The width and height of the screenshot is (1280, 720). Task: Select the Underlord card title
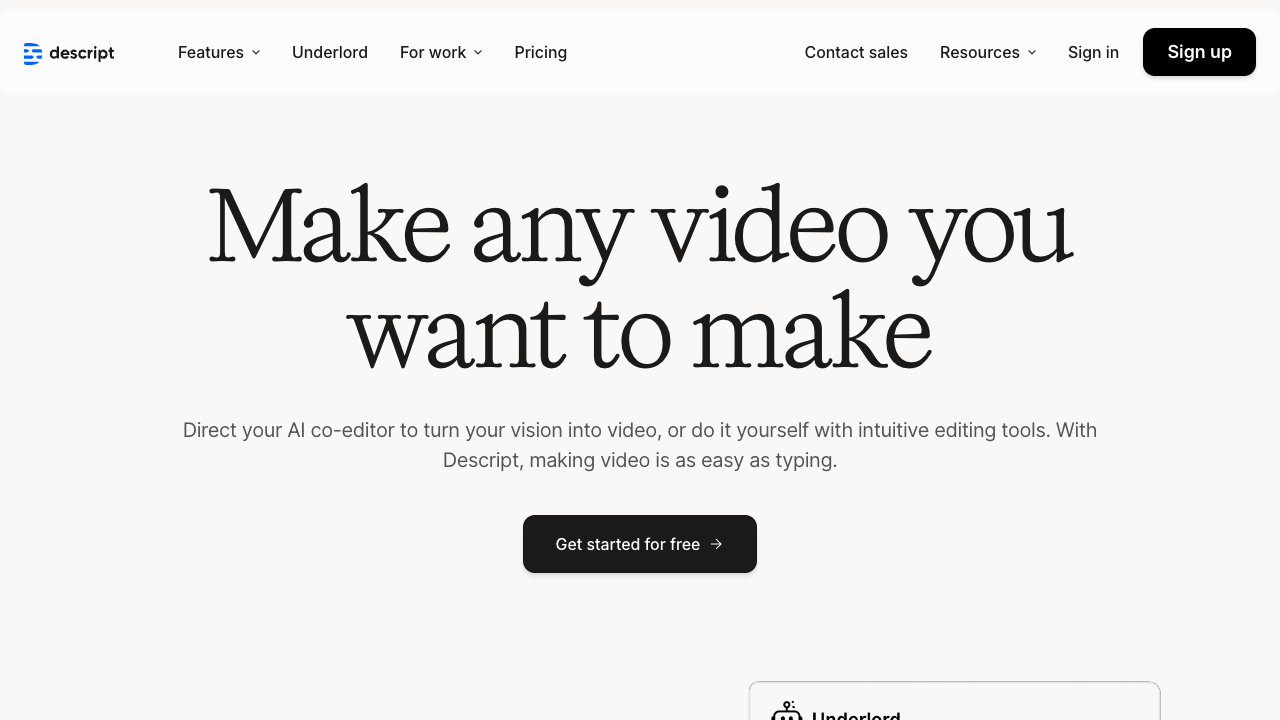tap(856, 715)
